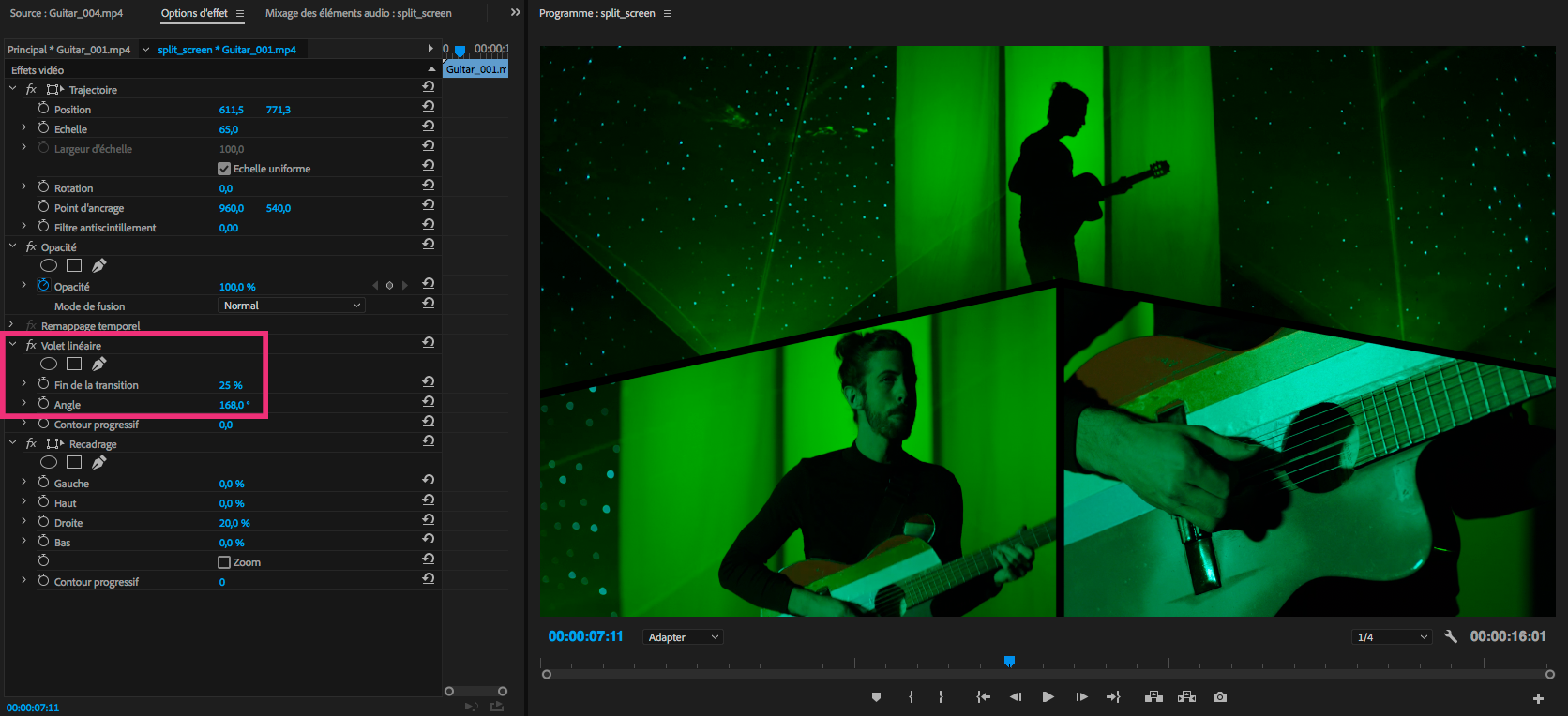The width and height of the screenshot is (1568, 716).
Task: Collapse the Trajectoire effect group
Action: 12,89
